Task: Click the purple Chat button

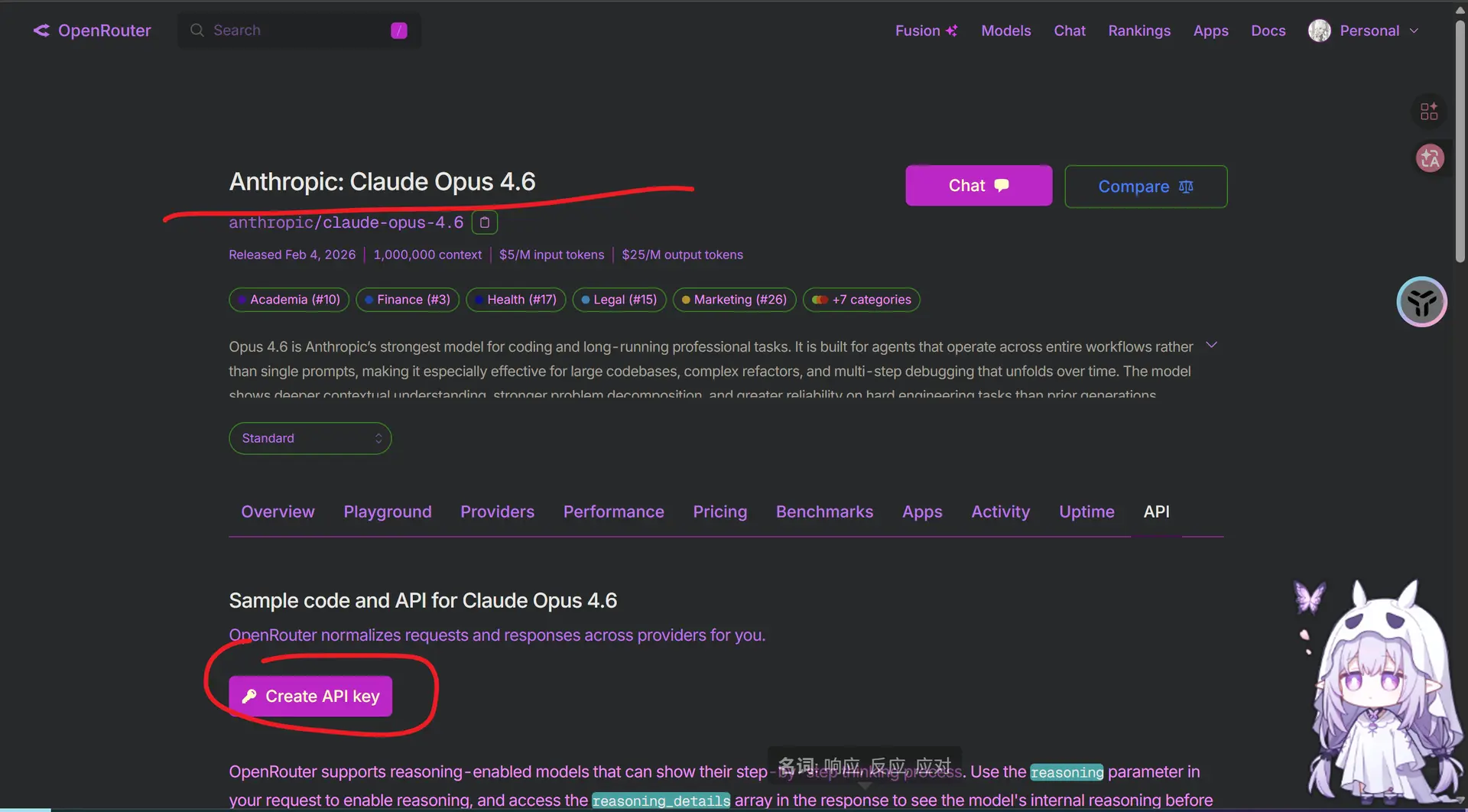Action: click(979, 185)
